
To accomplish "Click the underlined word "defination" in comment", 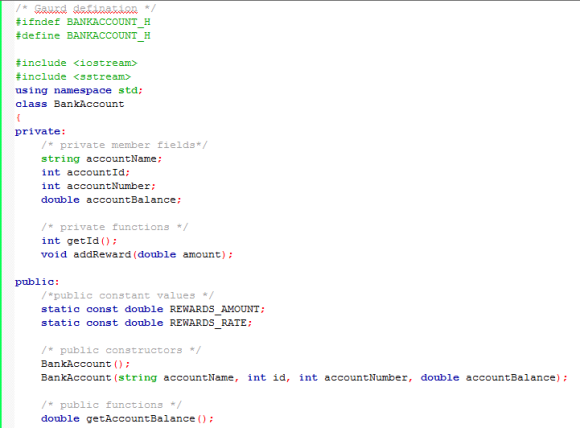I will point(105,8).
